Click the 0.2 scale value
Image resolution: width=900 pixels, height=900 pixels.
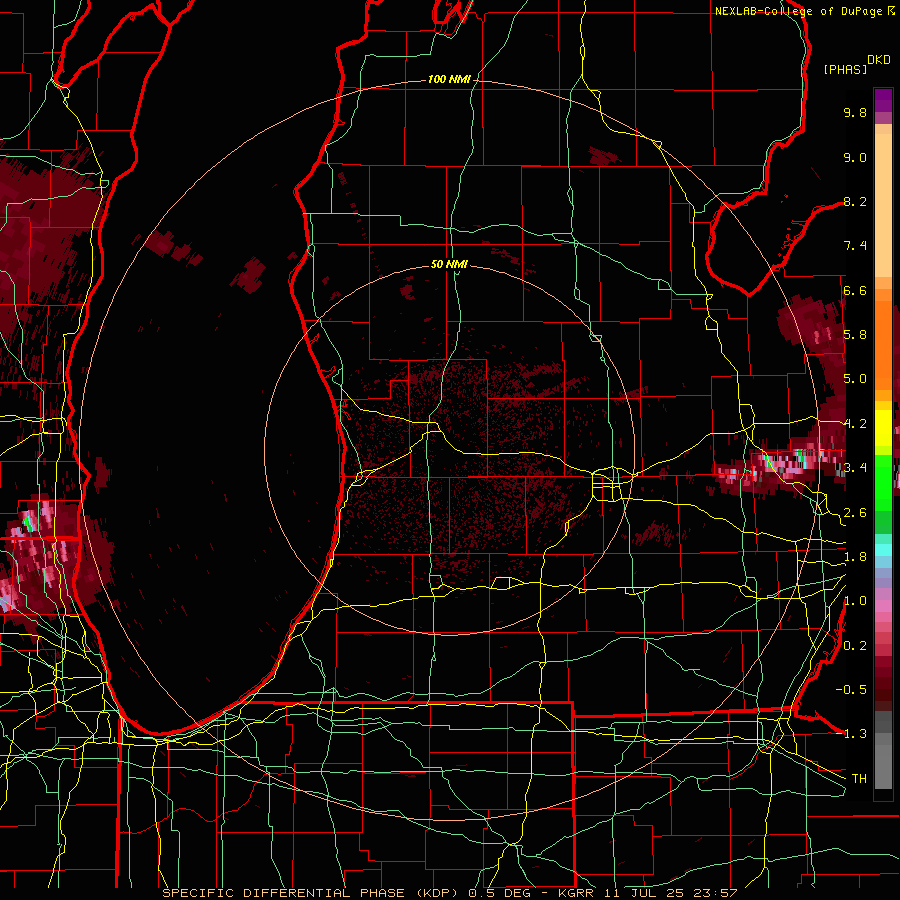[x=855, y=646]
